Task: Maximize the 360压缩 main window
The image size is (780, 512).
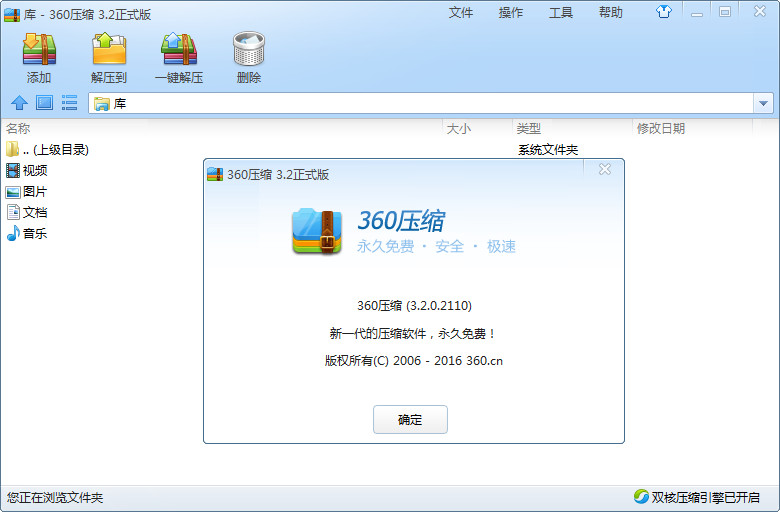Action: (x=725, y=12)
